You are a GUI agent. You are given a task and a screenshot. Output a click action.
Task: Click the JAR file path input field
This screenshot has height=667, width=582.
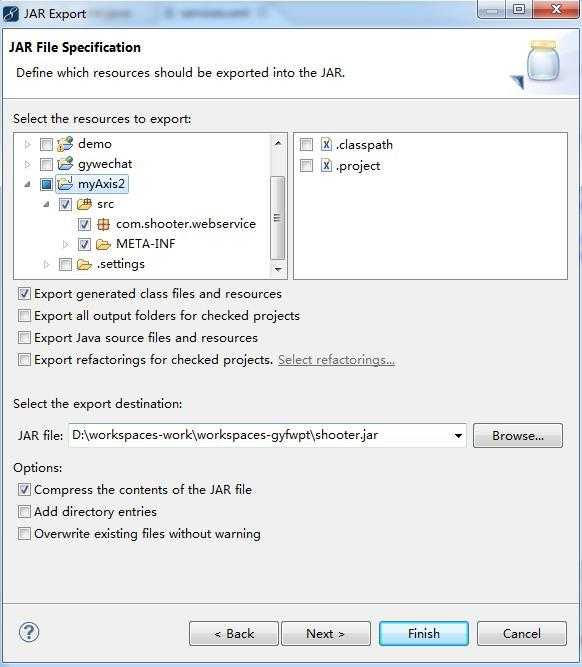pos(259,435)
